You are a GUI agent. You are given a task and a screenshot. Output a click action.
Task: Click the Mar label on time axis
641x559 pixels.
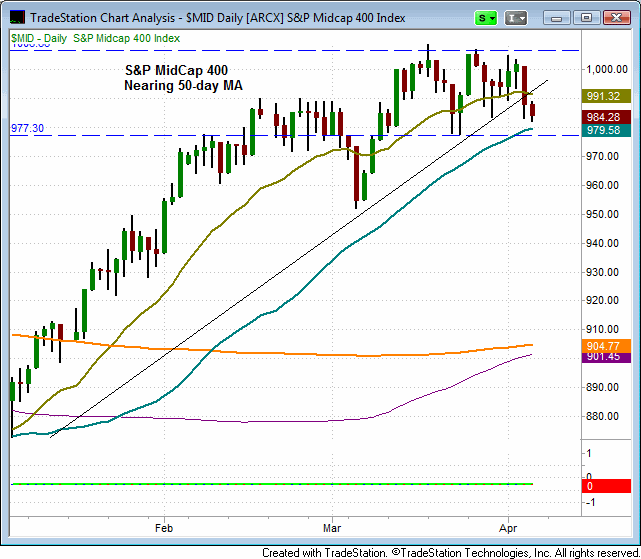click(x=332, y=524)
